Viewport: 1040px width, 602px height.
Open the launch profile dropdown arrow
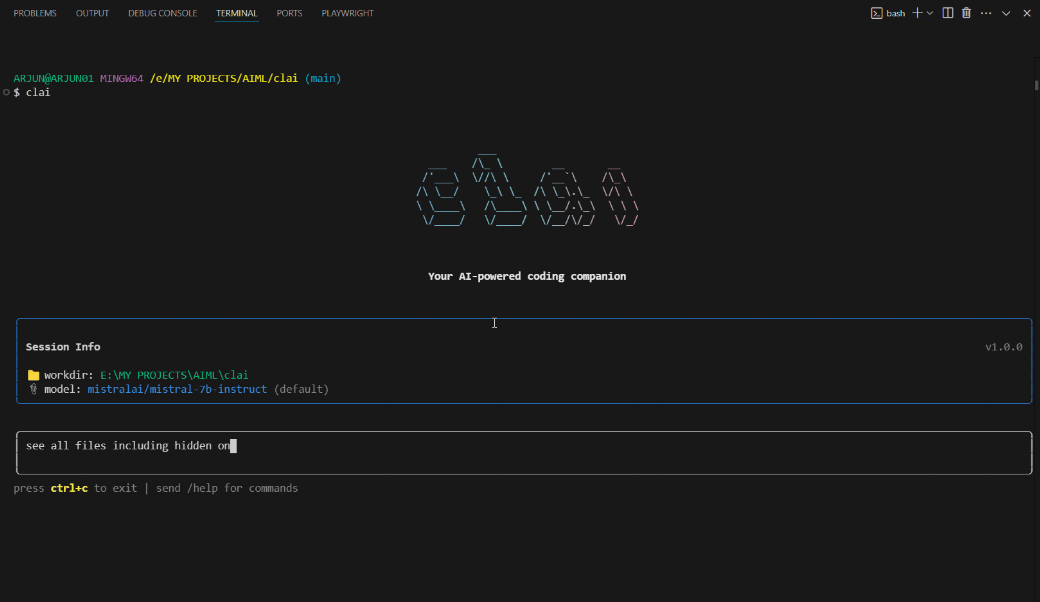point(930,13)
